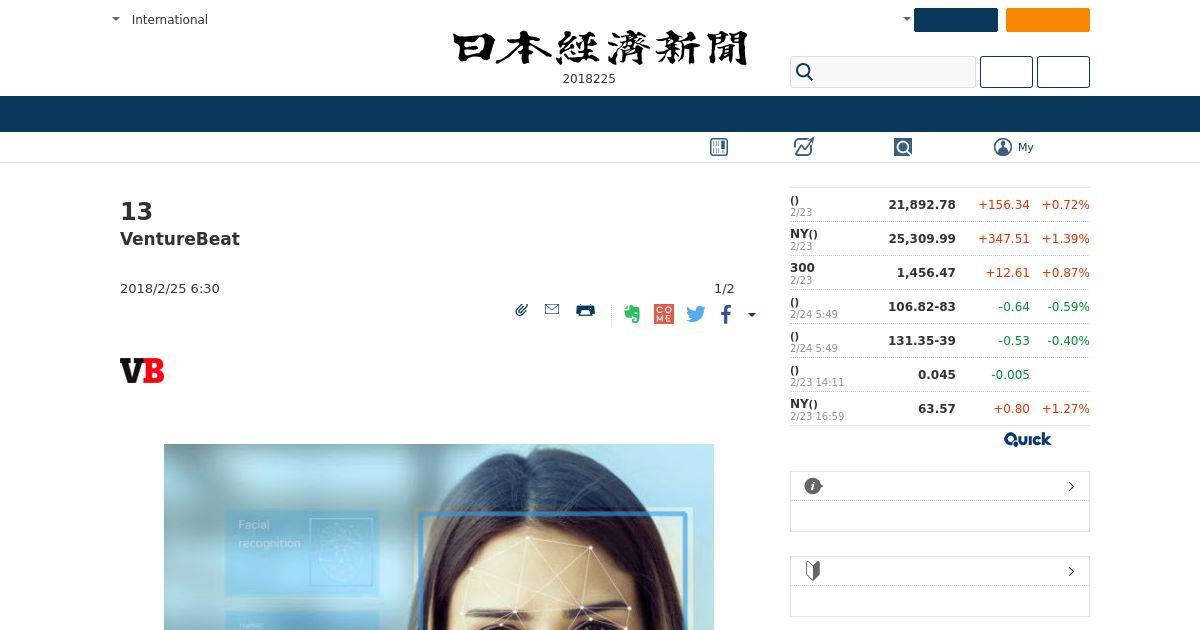The width and height of the screenshot is (1200, 630).
Task: Click the first outlined button beside search
Action: (1006, 72)
